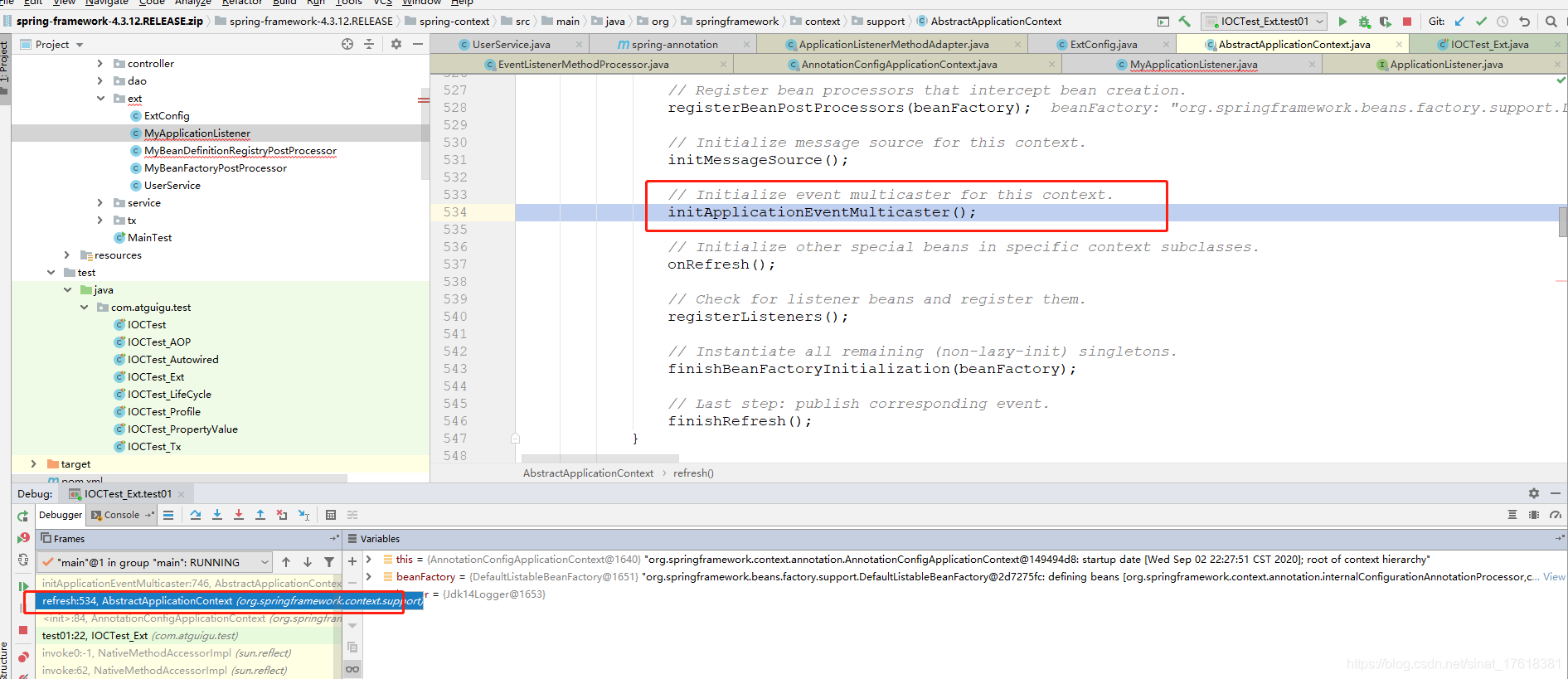Click the Step Out debugger icon
1568x679 pixels.
260,515
